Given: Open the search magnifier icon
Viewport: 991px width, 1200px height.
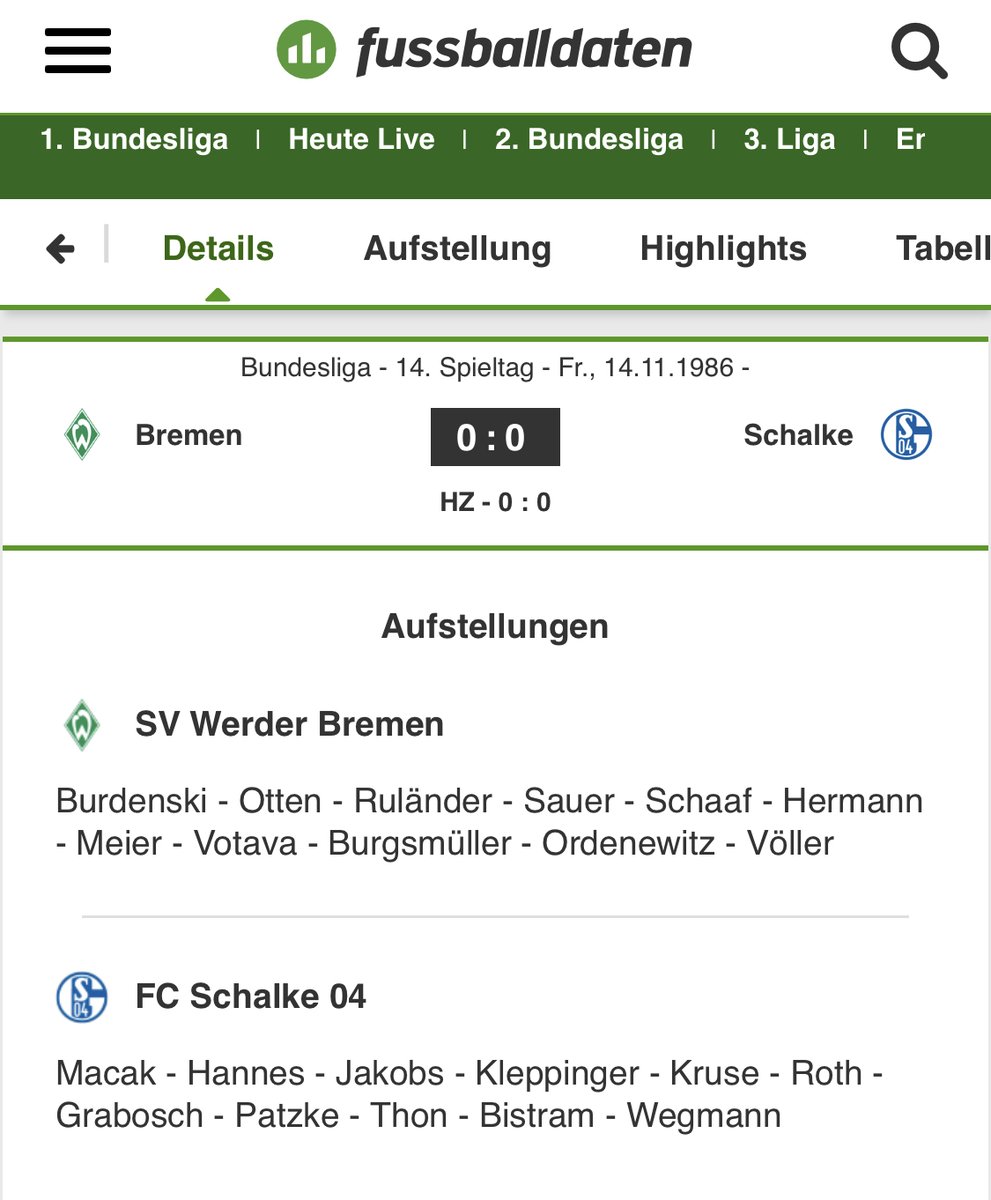Looking at the screenshot, I should [x=918, y=50].
